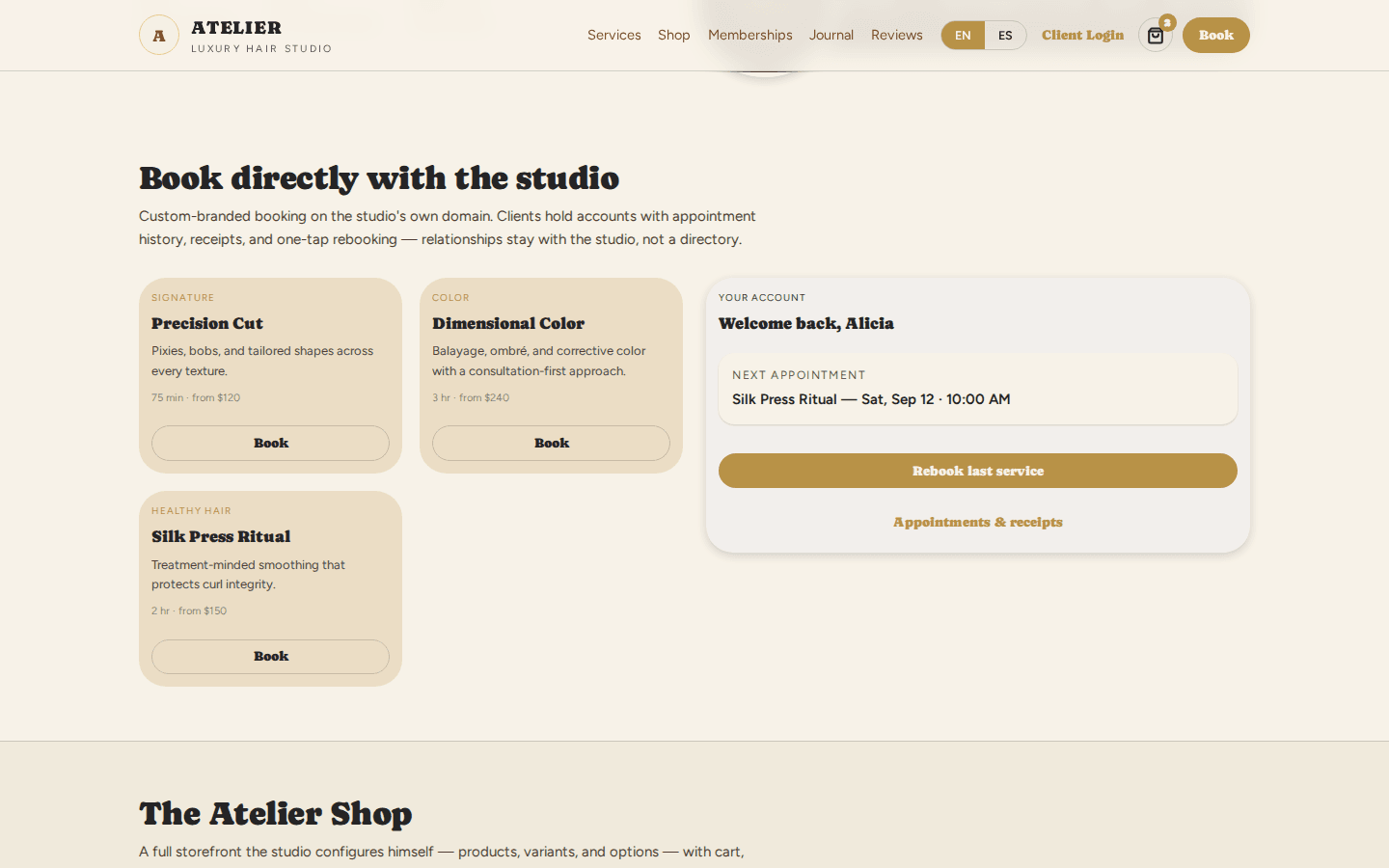
Task: Open the shopping cart icon
Action: pyautogui.click(x=1155, y=36)
